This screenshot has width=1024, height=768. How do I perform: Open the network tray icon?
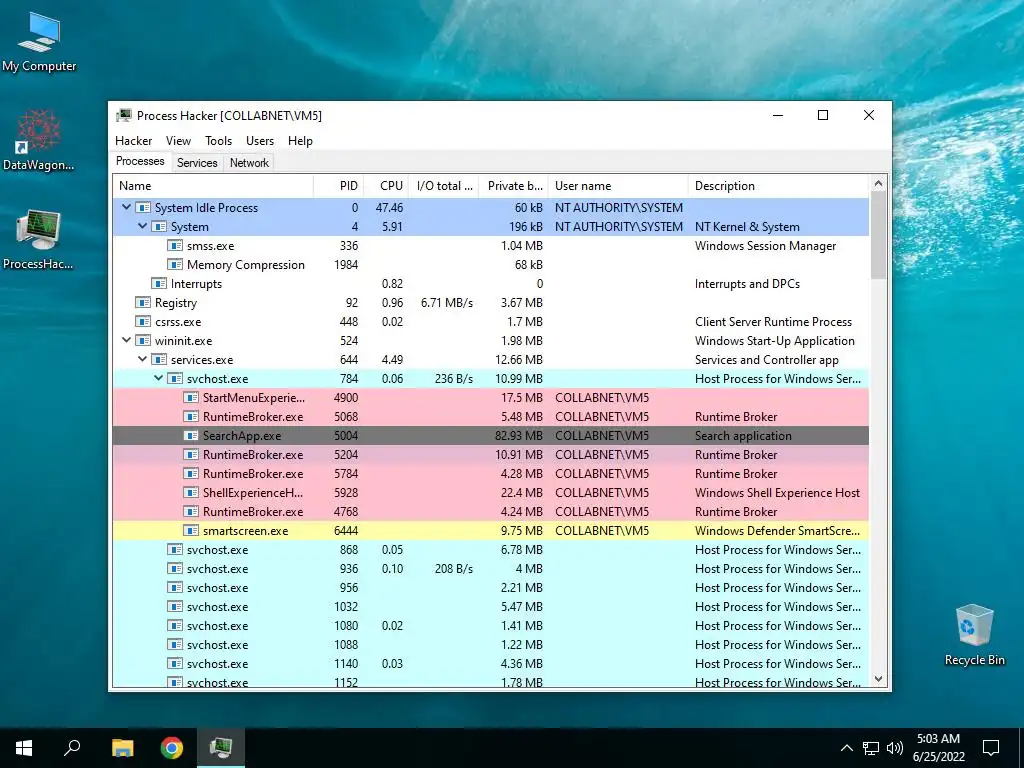point(871,748)
